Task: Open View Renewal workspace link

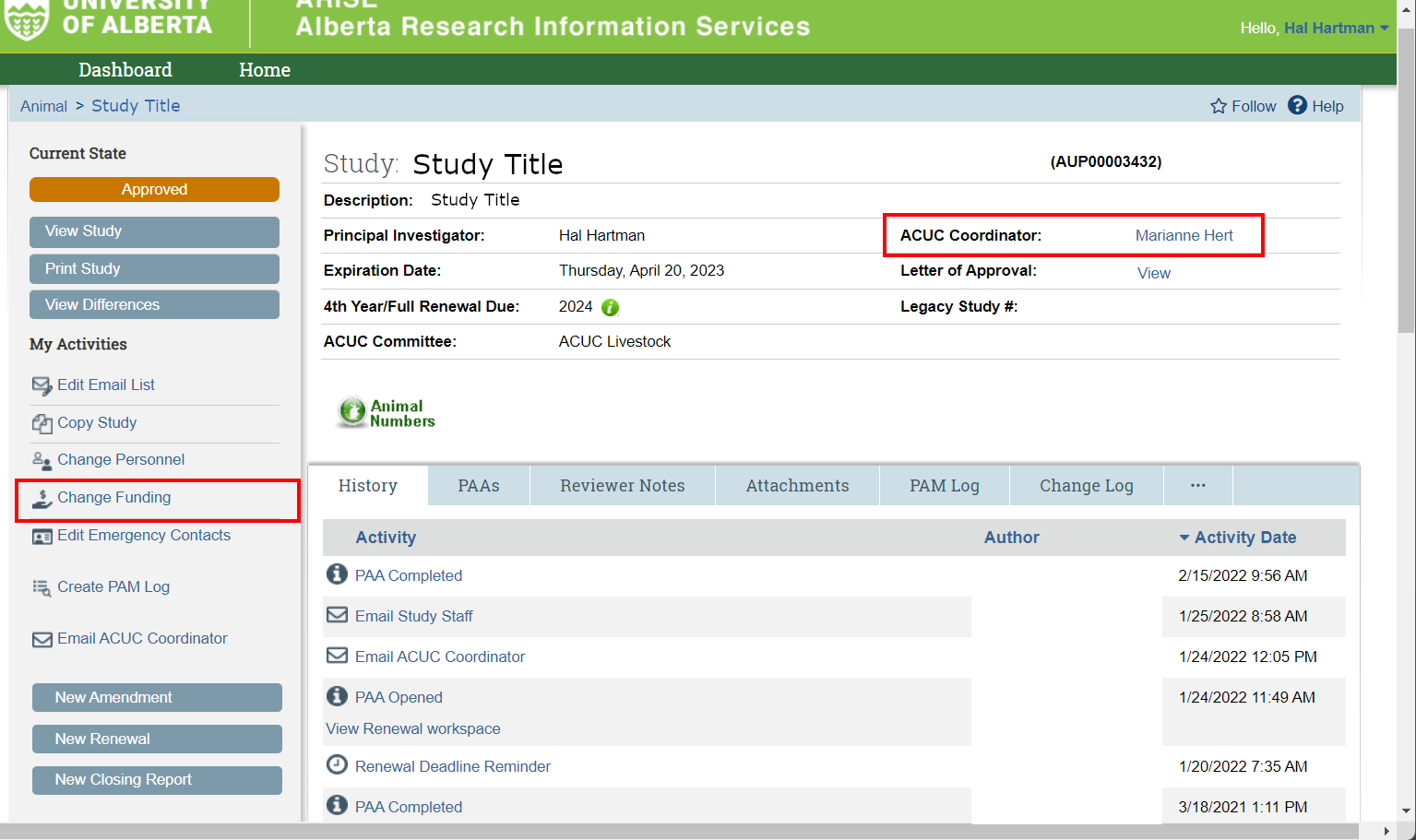Action: click(412, 728)
